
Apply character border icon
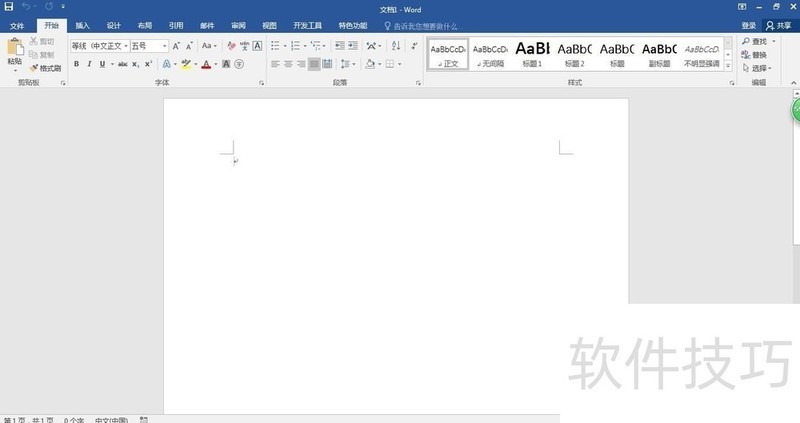[258, 46]
